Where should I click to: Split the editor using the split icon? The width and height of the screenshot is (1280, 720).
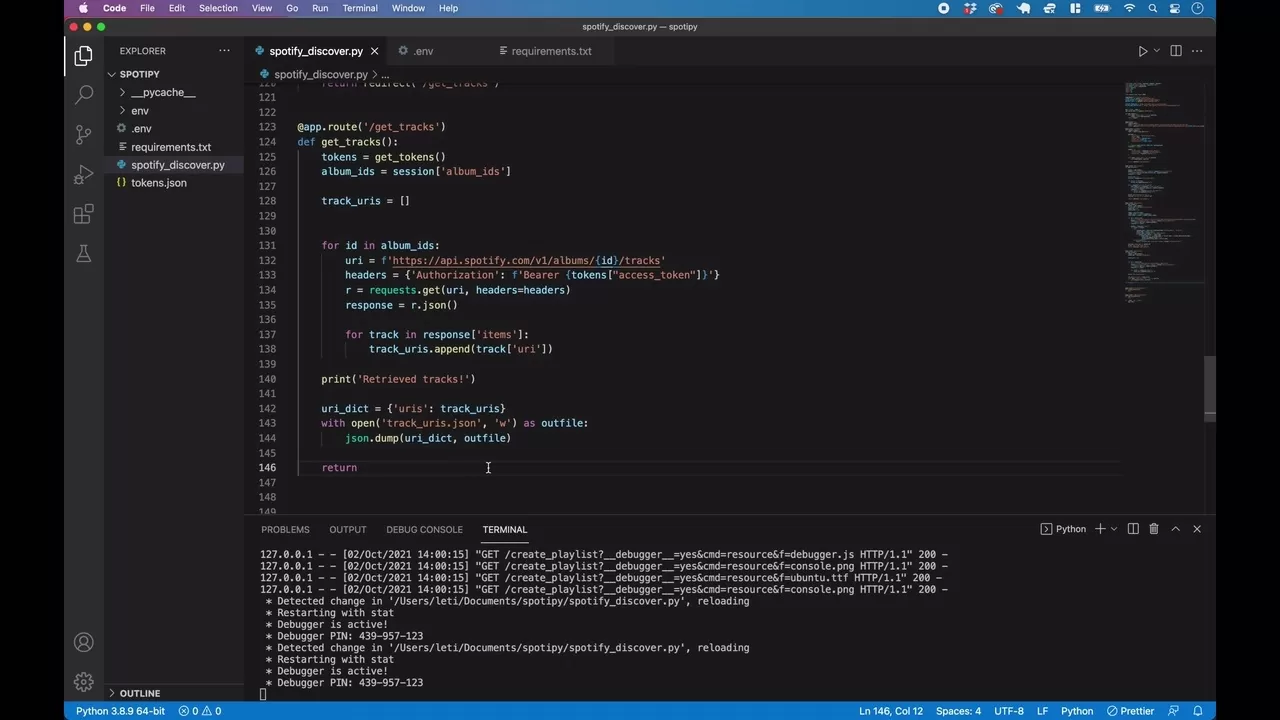[1176, 51]
